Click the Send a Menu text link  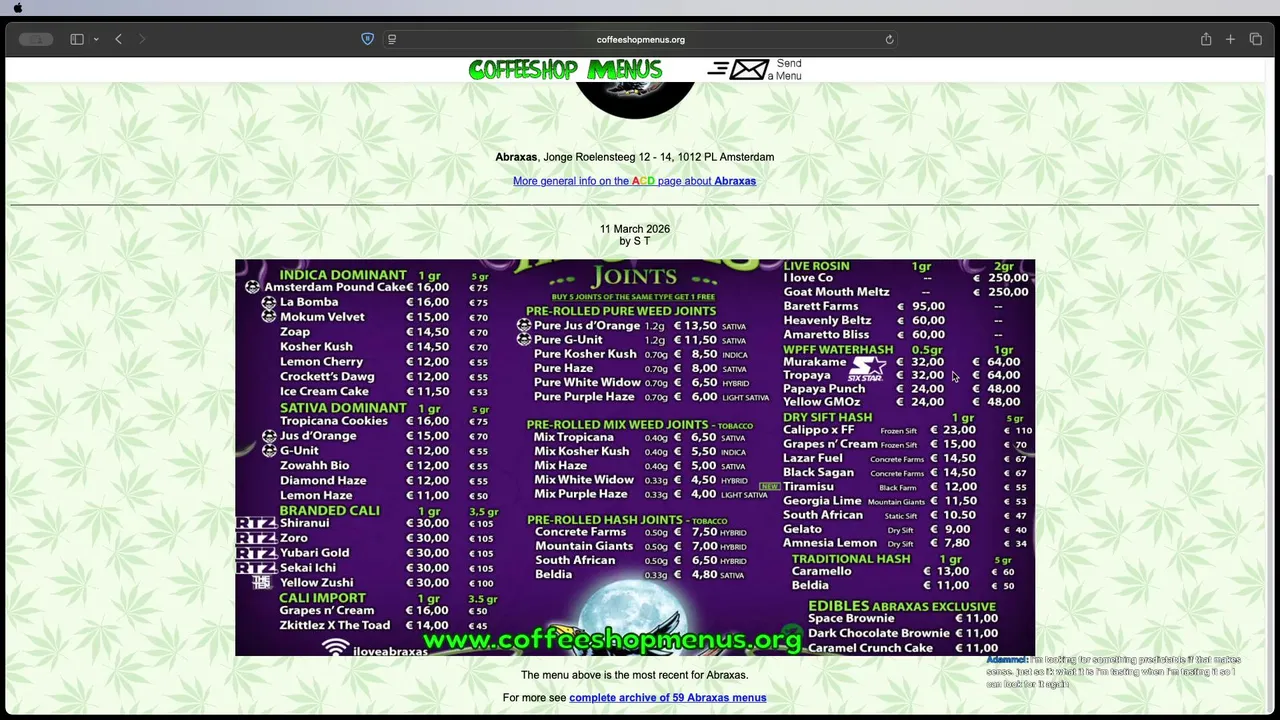click(x=786, y=69)
